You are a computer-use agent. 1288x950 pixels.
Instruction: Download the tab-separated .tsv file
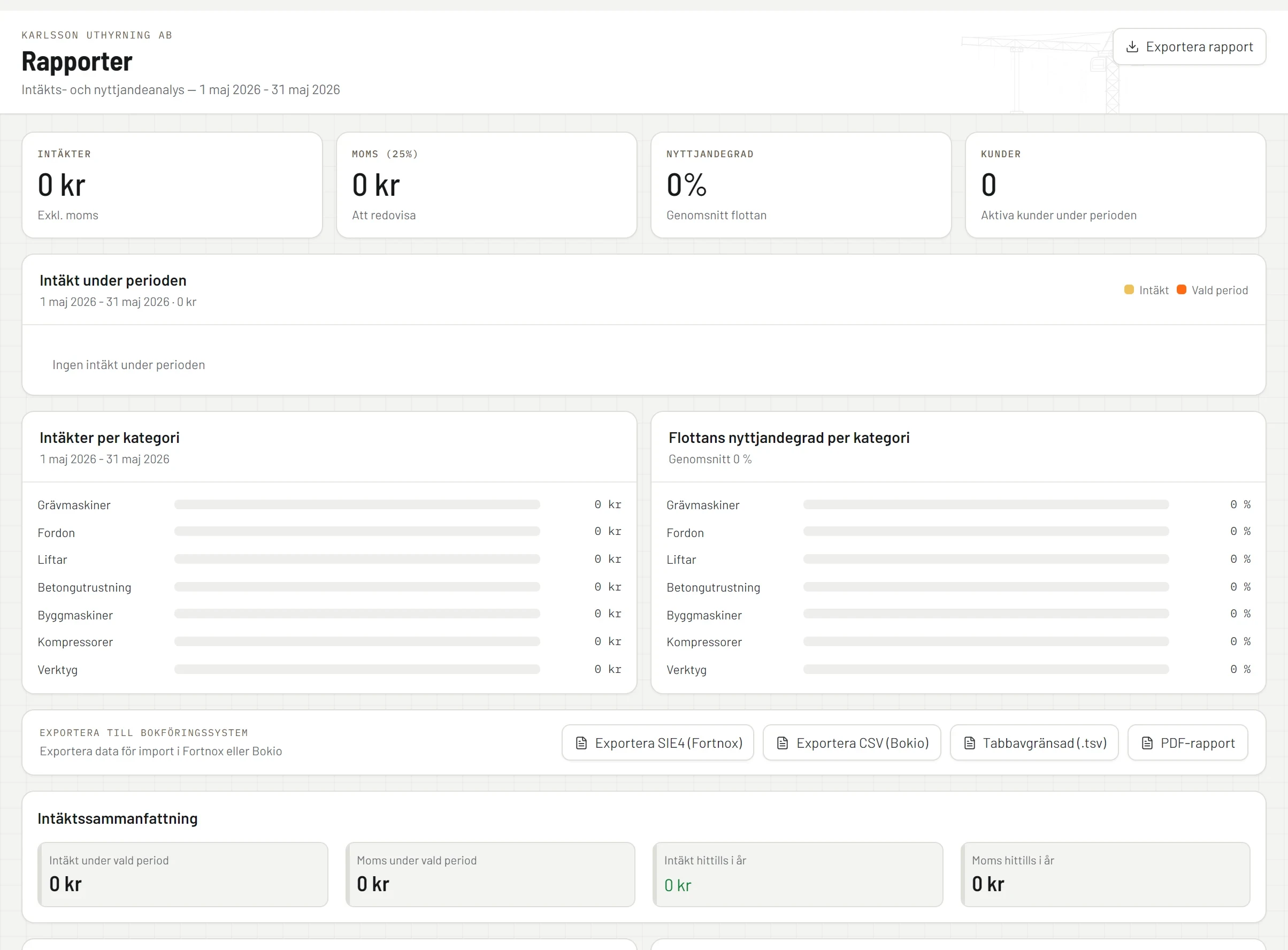point(1034,743)
